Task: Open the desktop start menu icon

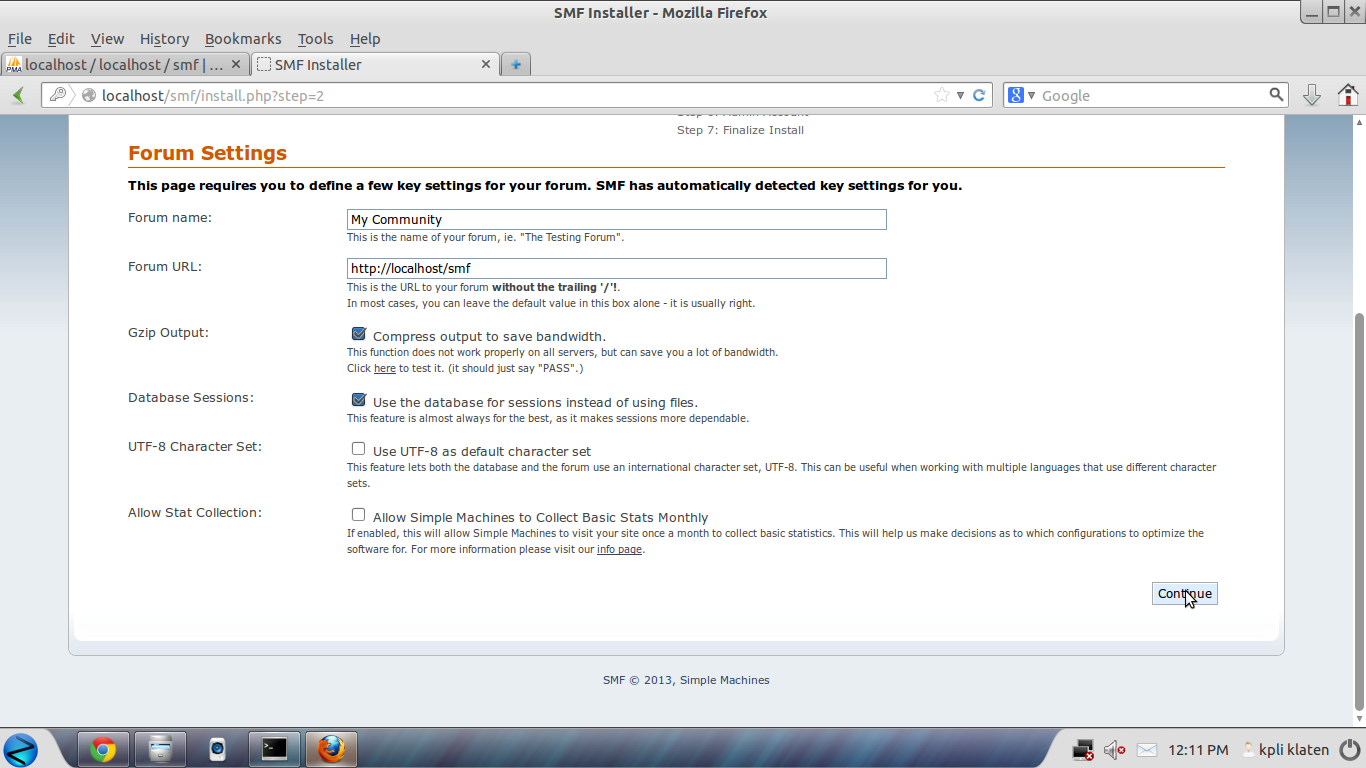Action: [x=21, y=749]
